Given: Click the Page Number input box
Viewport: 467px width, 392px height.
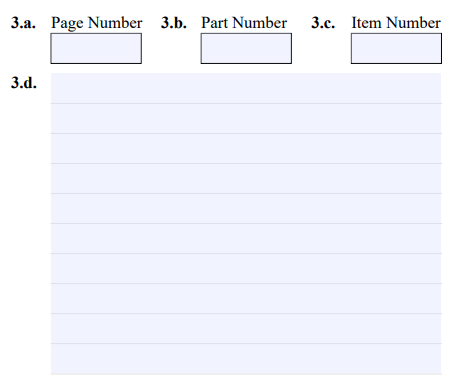Looking at the screenshot, I should coord(96,48).
